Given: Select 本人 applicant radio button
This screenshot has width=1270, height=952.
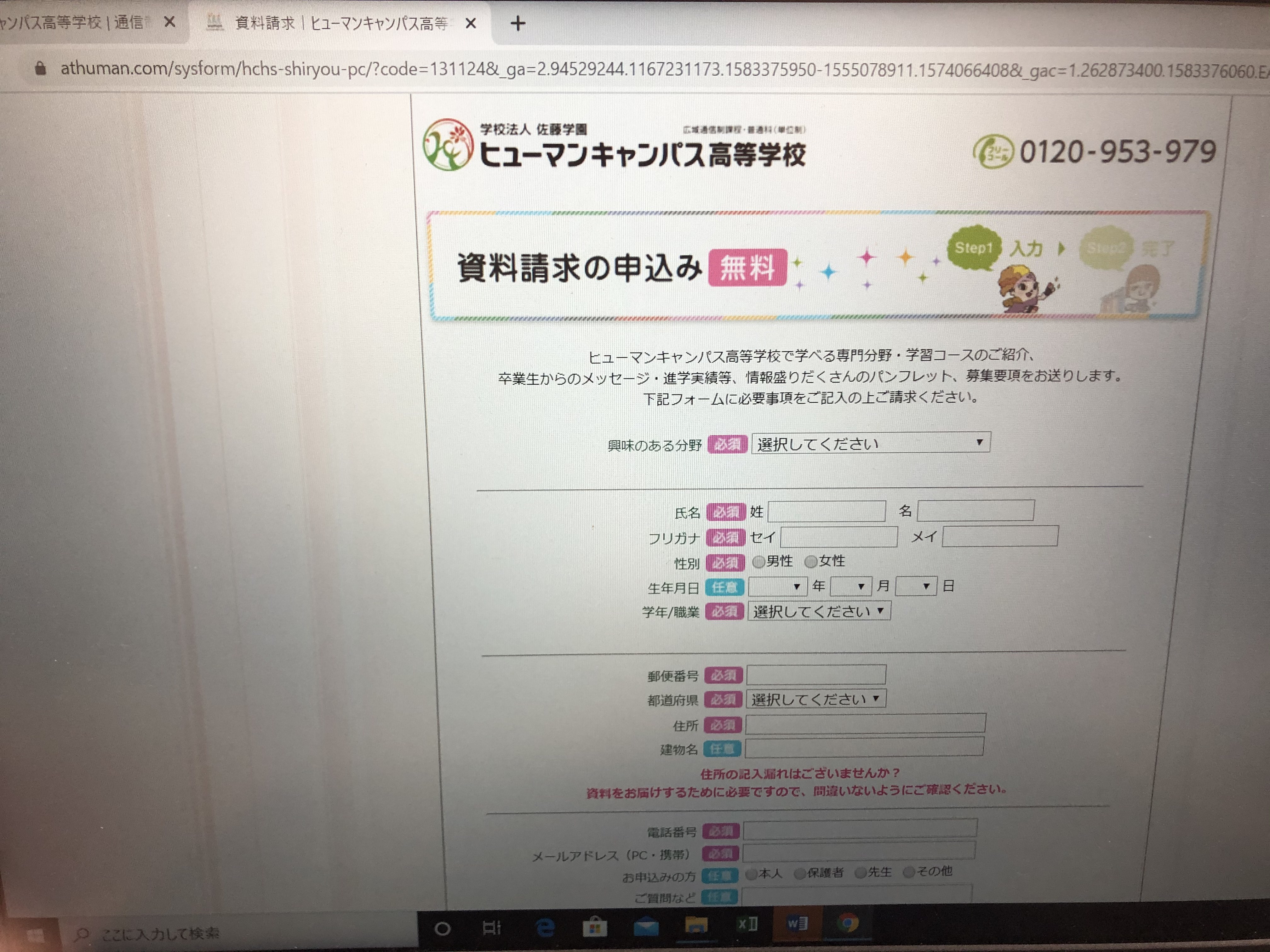Looking at the screenshot, I should (751, 875).
